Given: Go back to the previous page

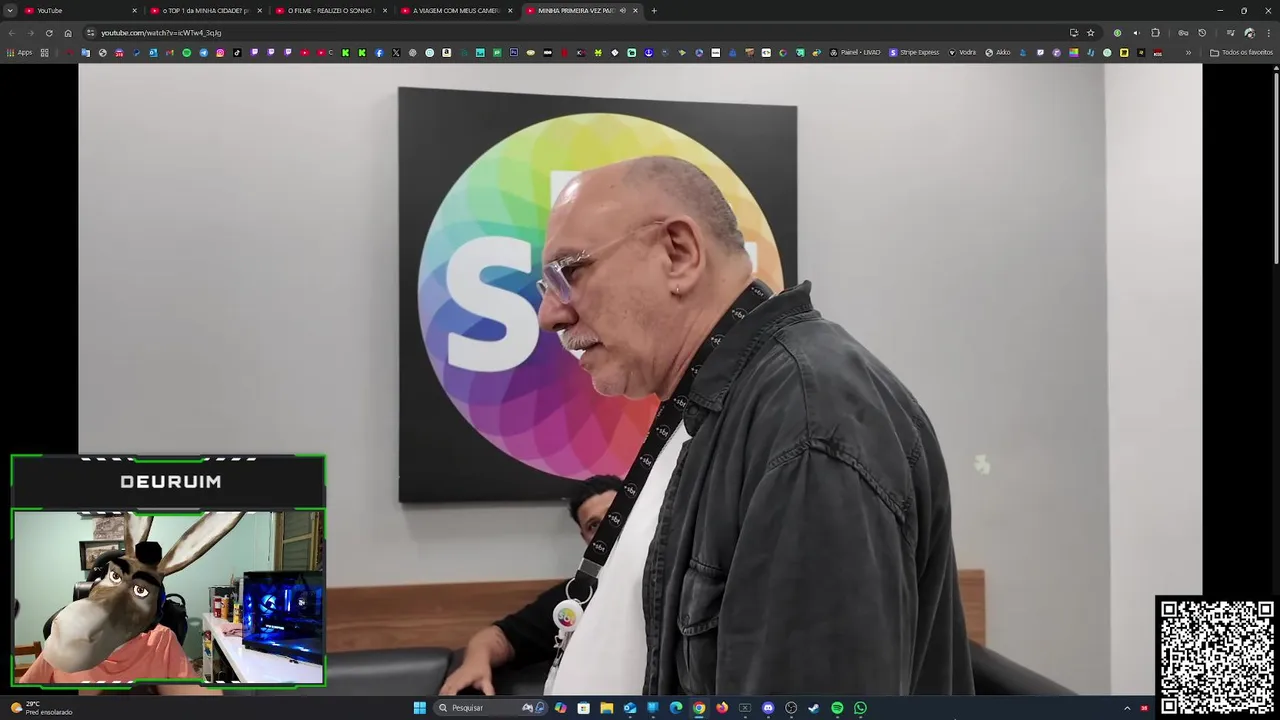Looking at the screenshot, I should click(12, 33).
